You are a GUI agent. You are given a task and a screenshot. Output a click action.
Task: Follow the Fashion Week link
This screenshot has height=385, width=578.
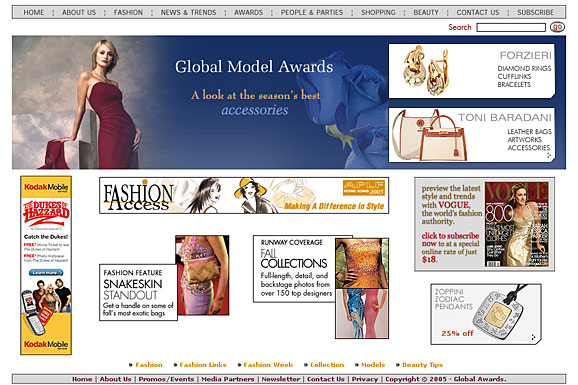[268, 365]
